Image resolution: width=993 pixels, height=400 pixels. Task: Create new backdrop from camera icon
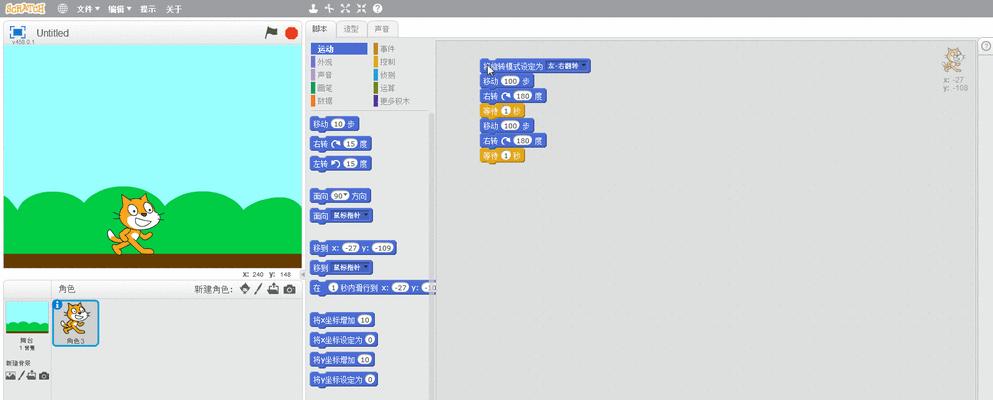[x=44, y=376]
